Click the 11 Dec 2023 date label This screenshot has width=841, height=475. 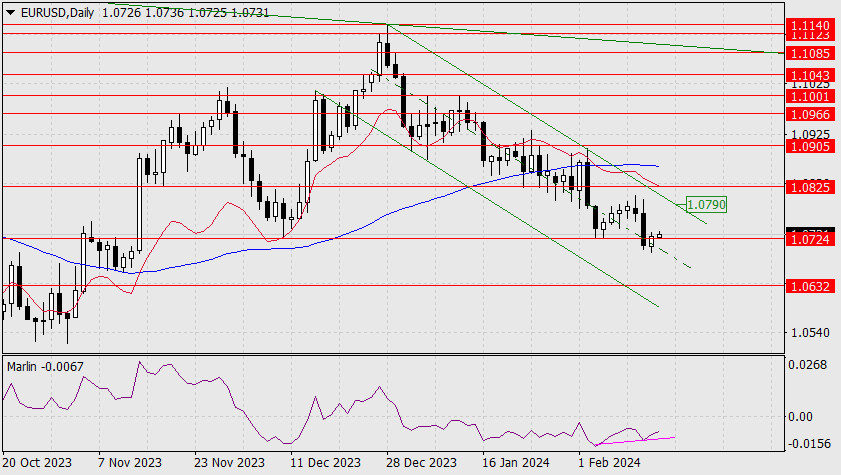(x=325, y=462)
